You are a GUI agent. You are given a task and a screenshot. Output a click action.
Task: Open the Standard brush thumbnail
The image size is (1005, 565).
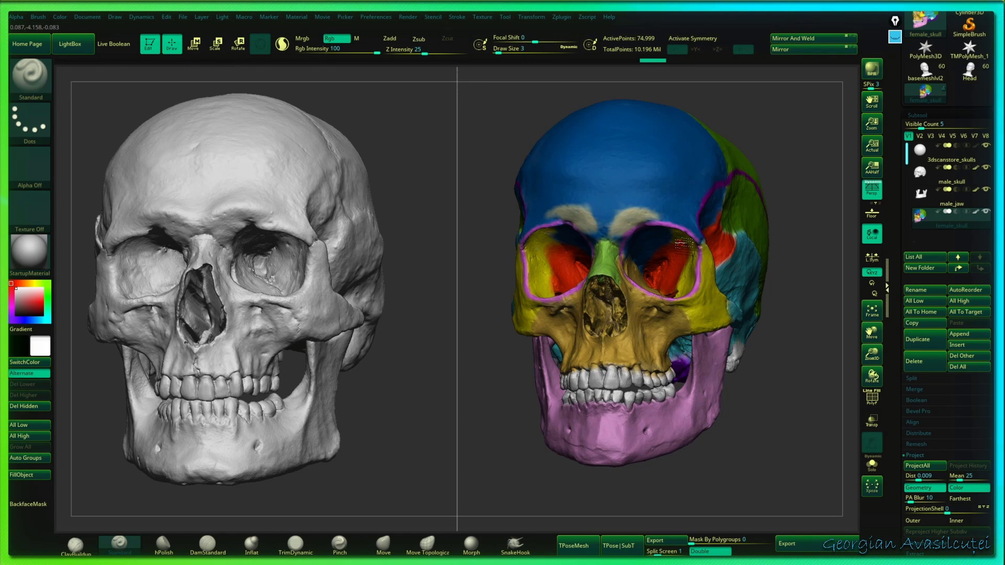[29, 76]
